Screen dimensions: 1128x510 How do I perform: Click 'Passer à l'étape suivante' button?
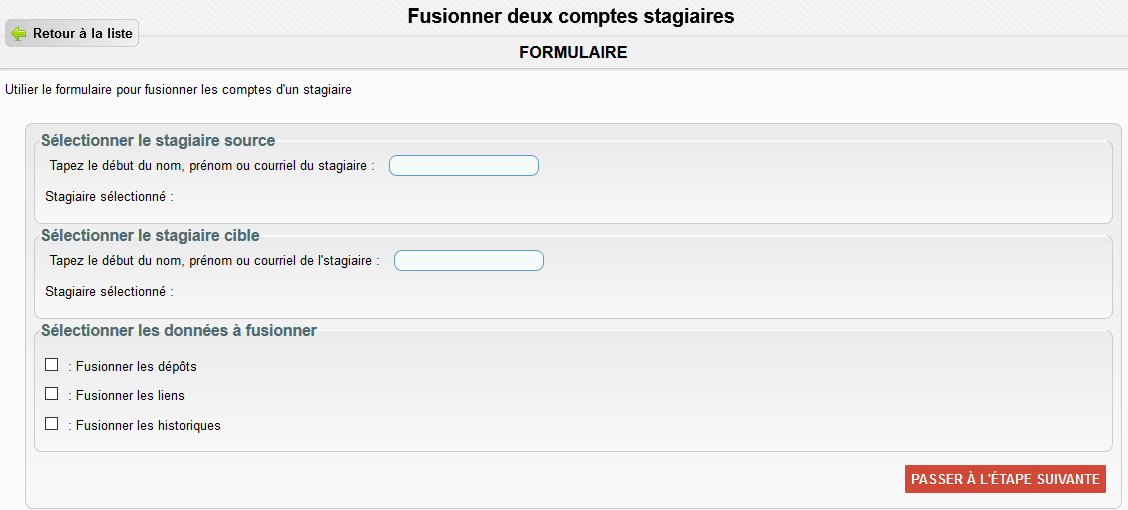click(1005, 479)
